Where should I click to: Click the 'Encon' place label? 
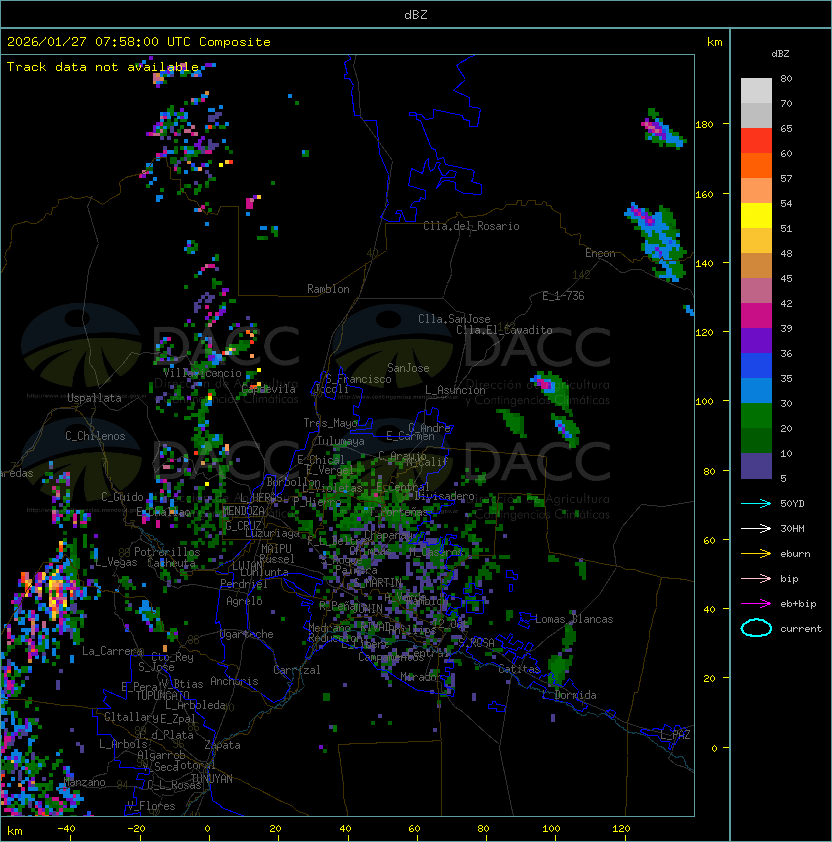600,253
